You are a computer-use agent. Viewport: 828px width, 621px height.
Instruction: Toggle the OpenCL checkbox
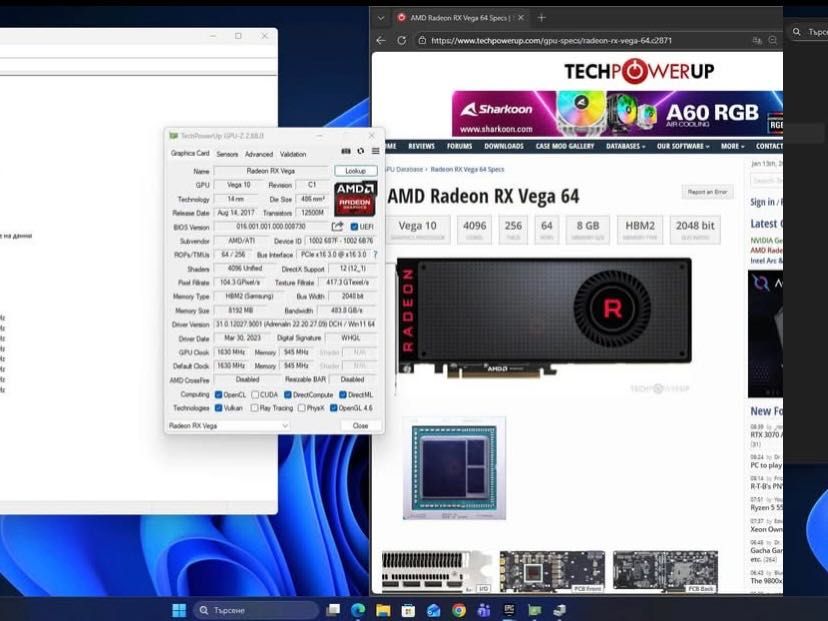[218, 394]
